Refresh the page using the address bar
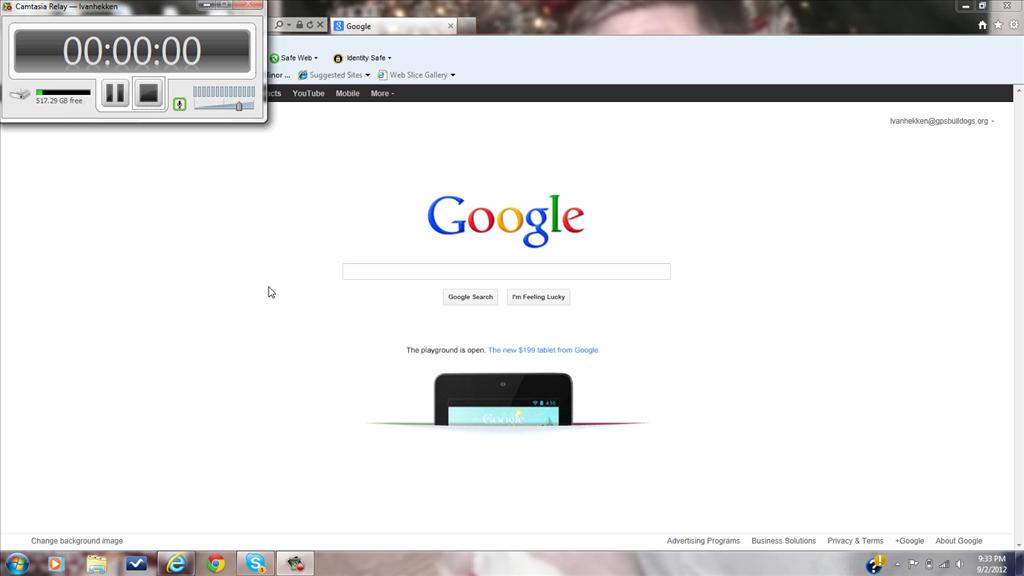Viewport: 1024px width, 576px height. tap(310, 25)
